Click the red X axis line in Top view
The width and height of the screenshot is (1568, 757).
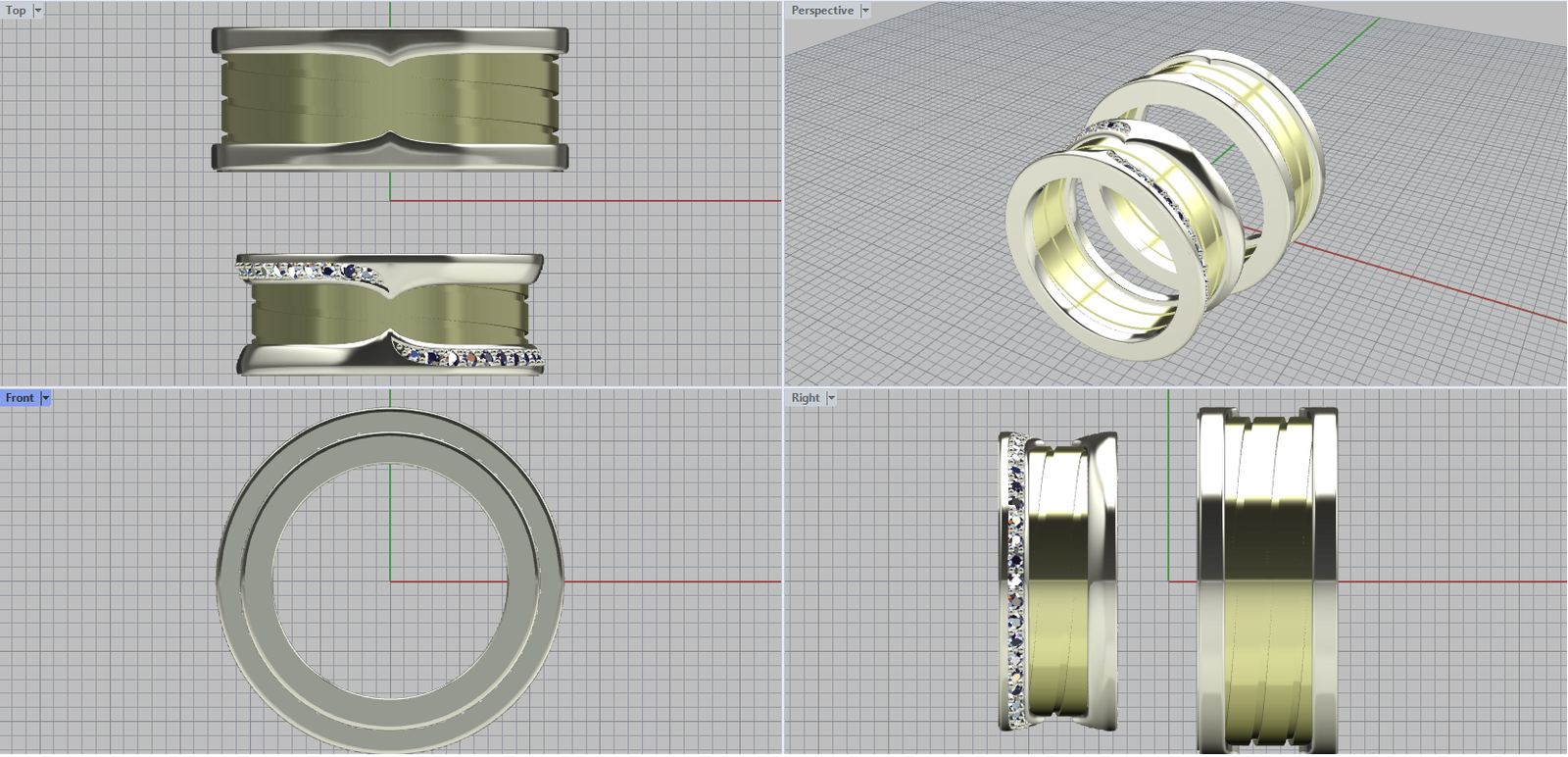588,201
